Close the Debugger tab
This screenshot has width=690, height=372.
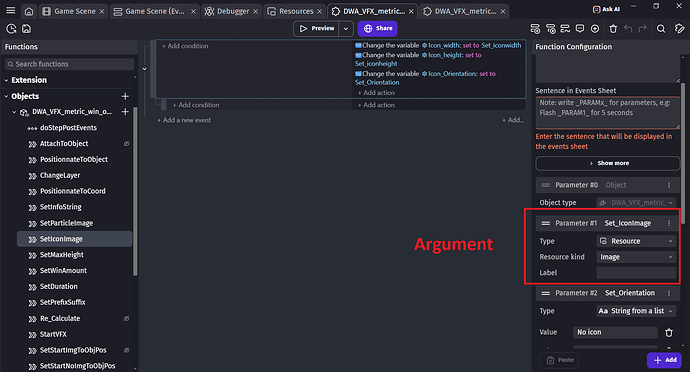(x=256, y=11)
